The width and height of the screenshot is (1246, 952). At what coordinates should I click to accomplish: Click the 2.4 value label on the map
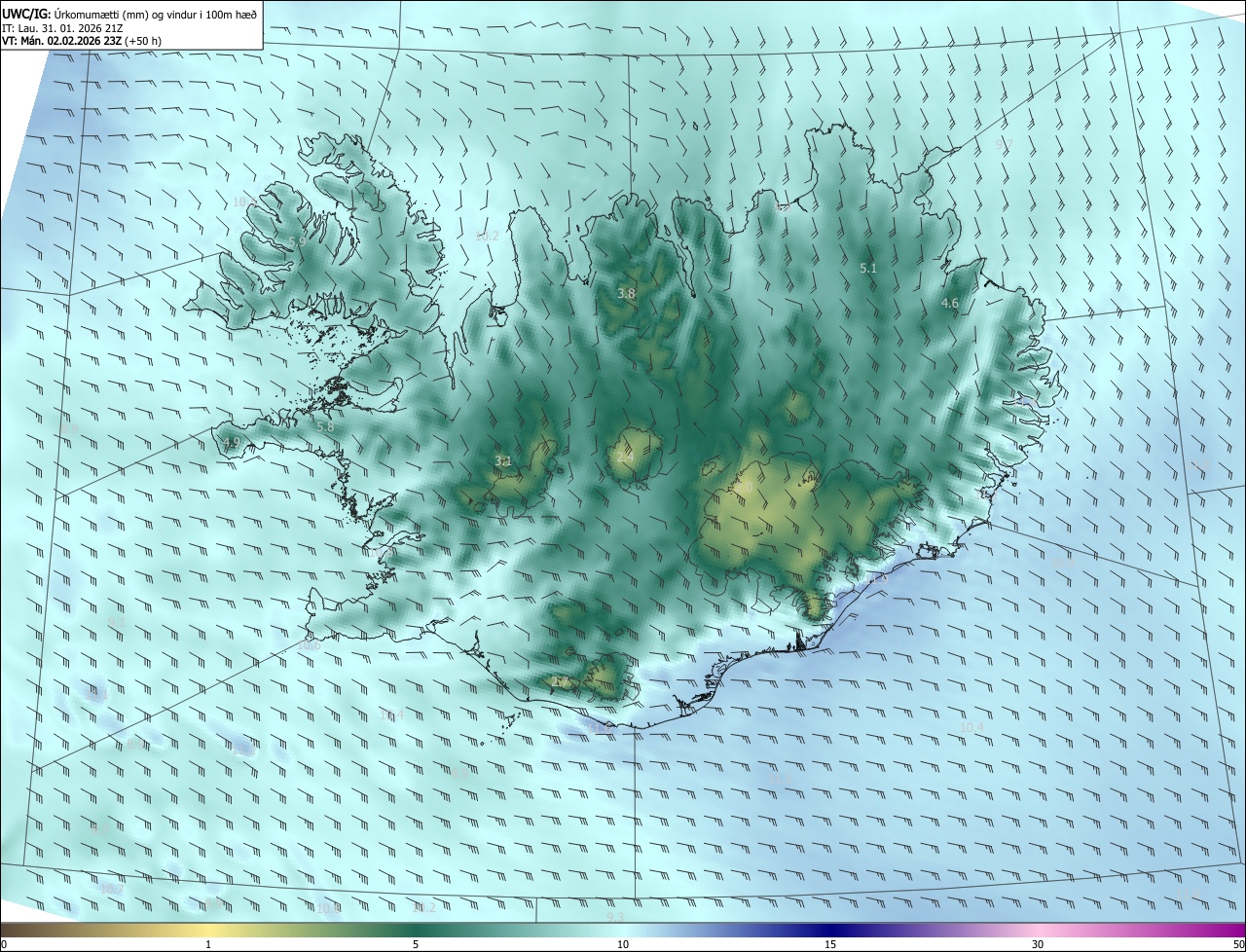coord(625,456)
